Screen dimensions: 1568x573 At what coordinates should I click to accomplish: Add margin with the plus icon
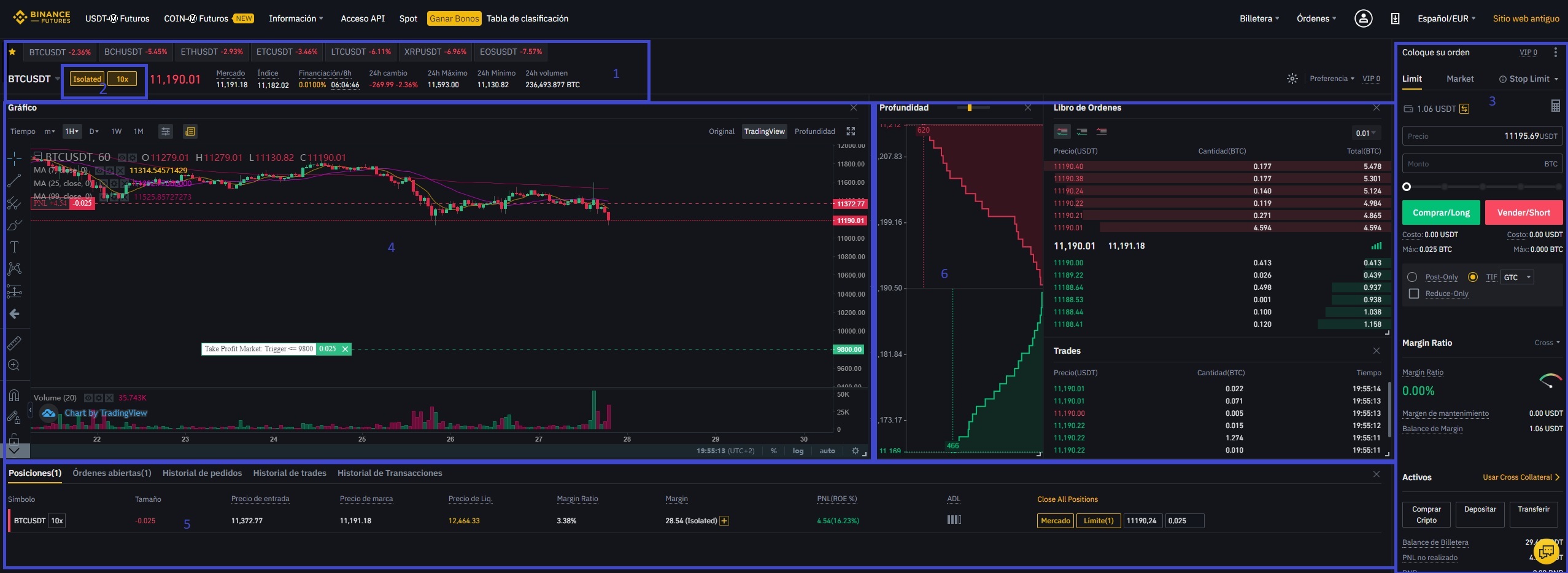coord(724,521)
